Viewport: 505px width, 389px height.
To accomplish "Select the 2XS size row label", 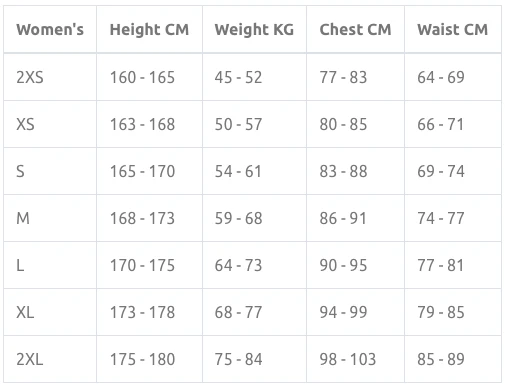I will click(x=30, y=77).
